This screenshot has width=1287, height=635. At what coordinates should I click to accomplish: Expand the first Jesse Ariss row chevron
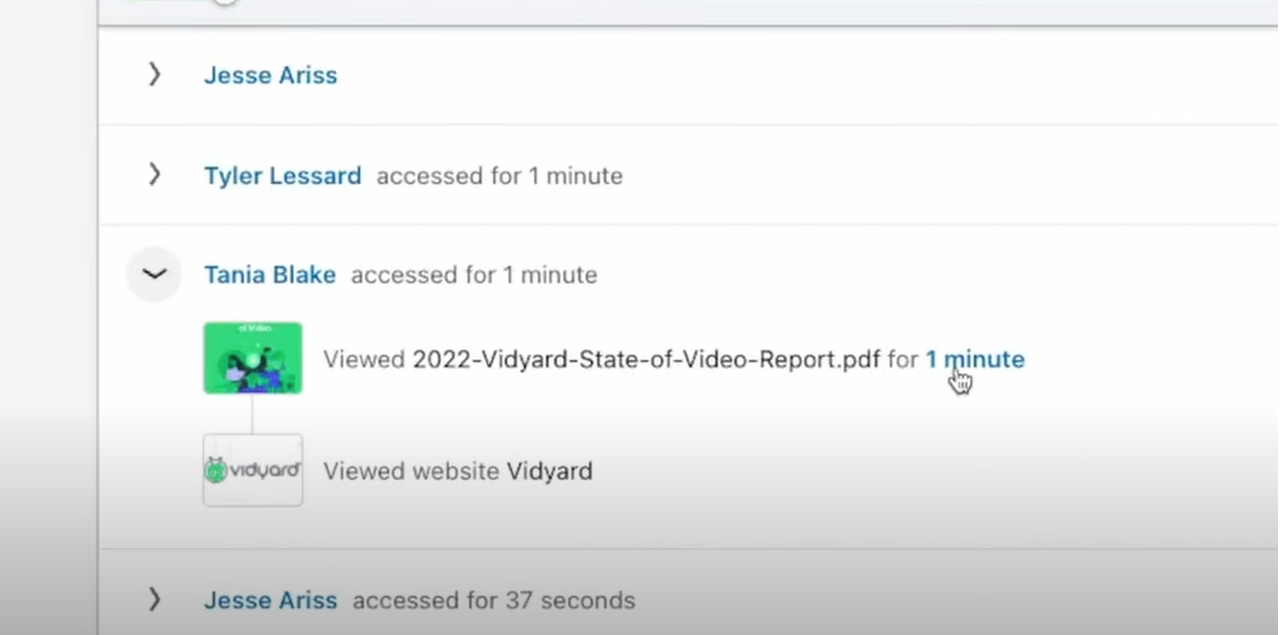click(x=154, y=74)
